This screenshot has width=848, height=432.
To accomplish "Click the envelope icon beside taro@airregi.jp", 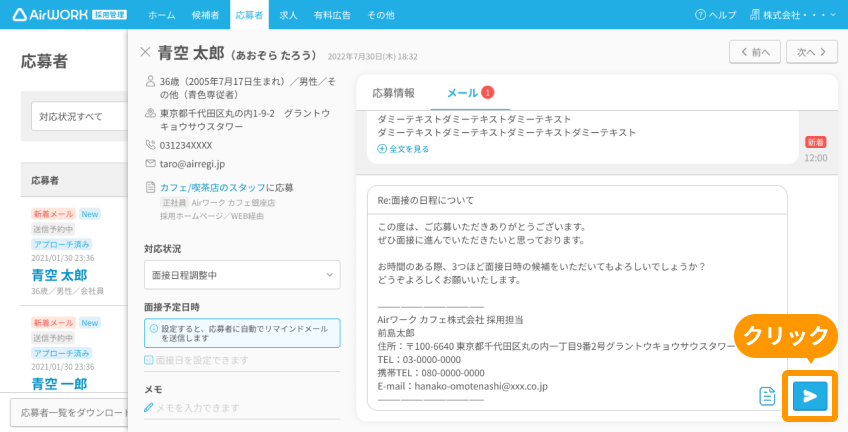I will click(x=150, y=163).
